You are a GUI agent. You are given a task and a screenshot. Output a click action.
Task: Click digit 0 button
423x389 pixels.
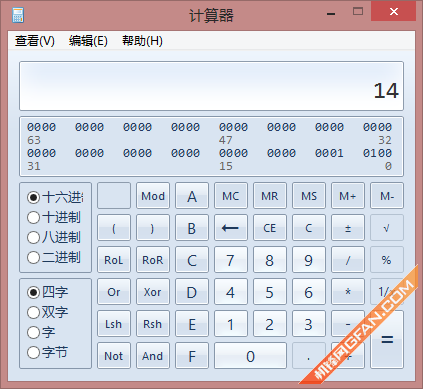pos(250,356)
